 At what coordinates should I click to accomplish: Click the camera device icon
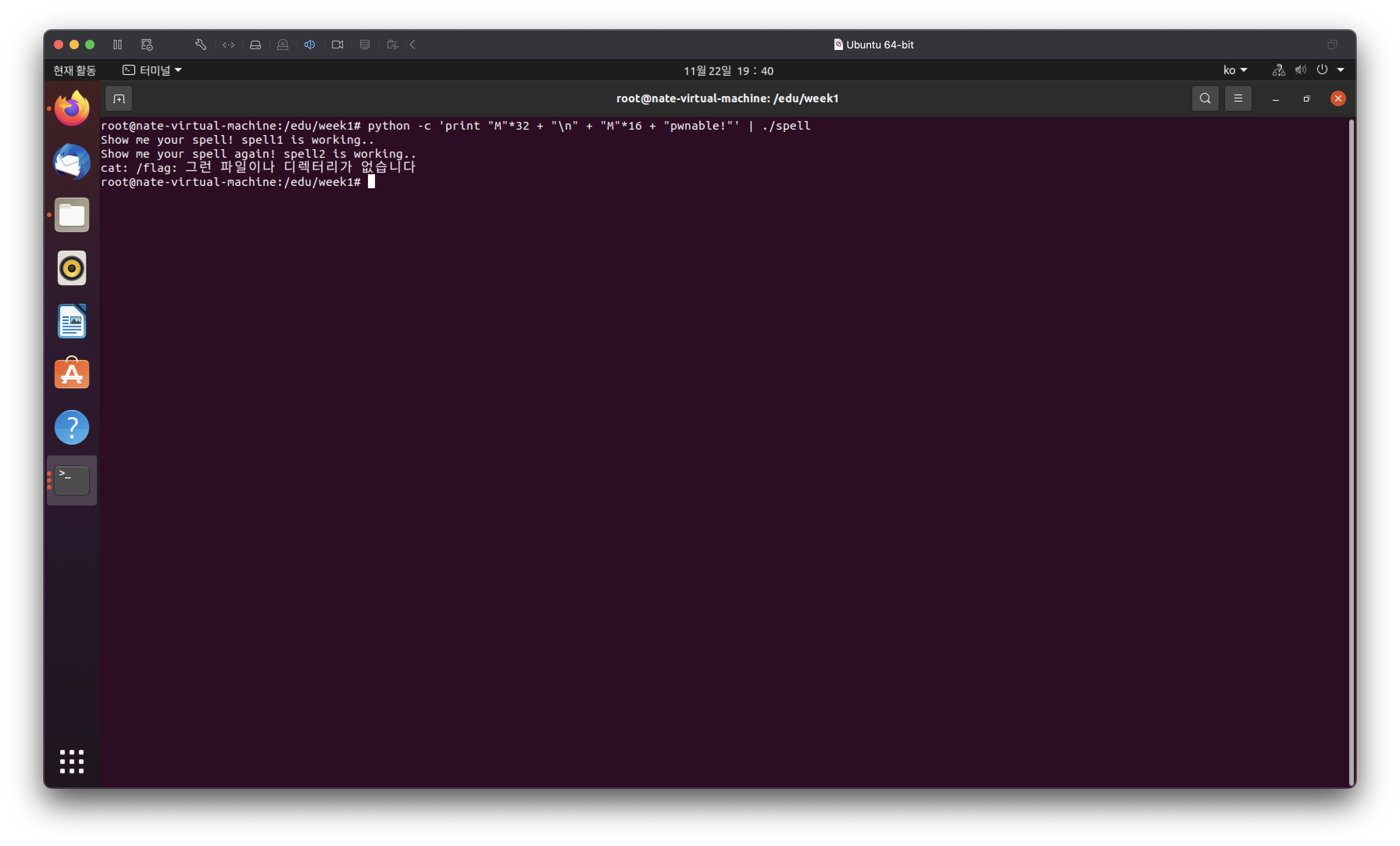(337, 44)
